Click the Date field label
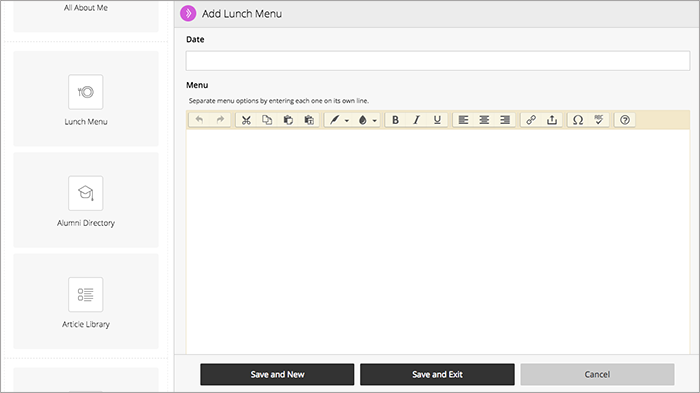The height and width of the screenshot is (393, 700). pos(195,39)
